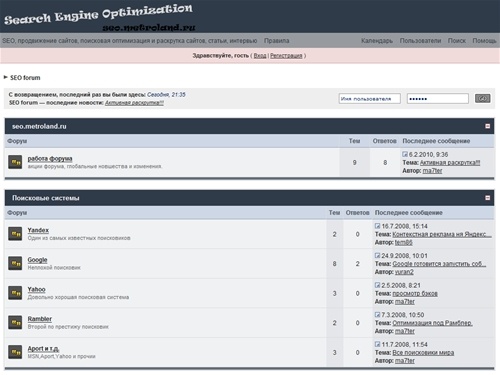
Task: Collapse the Поисковые системы category
Action: pyautogui.click(x=488, y=198)
